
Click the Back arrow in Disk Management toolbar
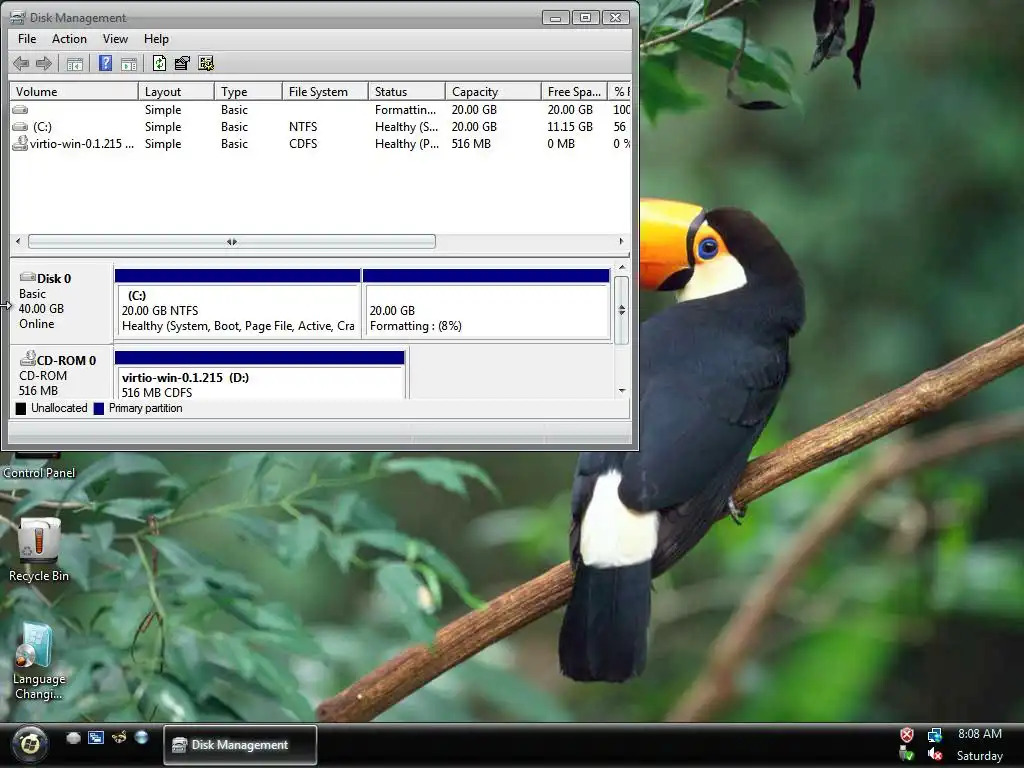pos(21,63)
